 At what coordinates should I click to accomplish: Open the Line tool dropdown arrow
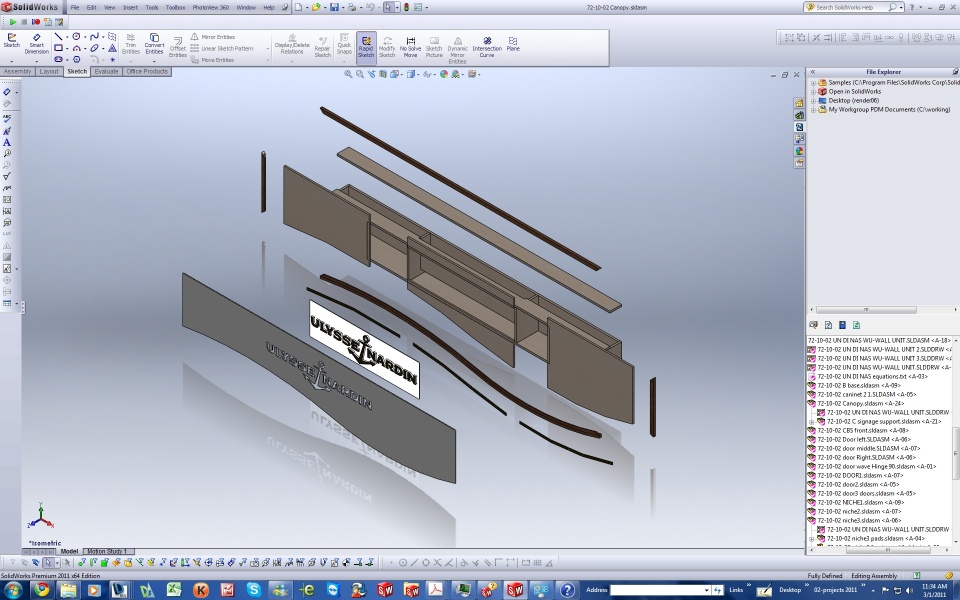[67, 37]
